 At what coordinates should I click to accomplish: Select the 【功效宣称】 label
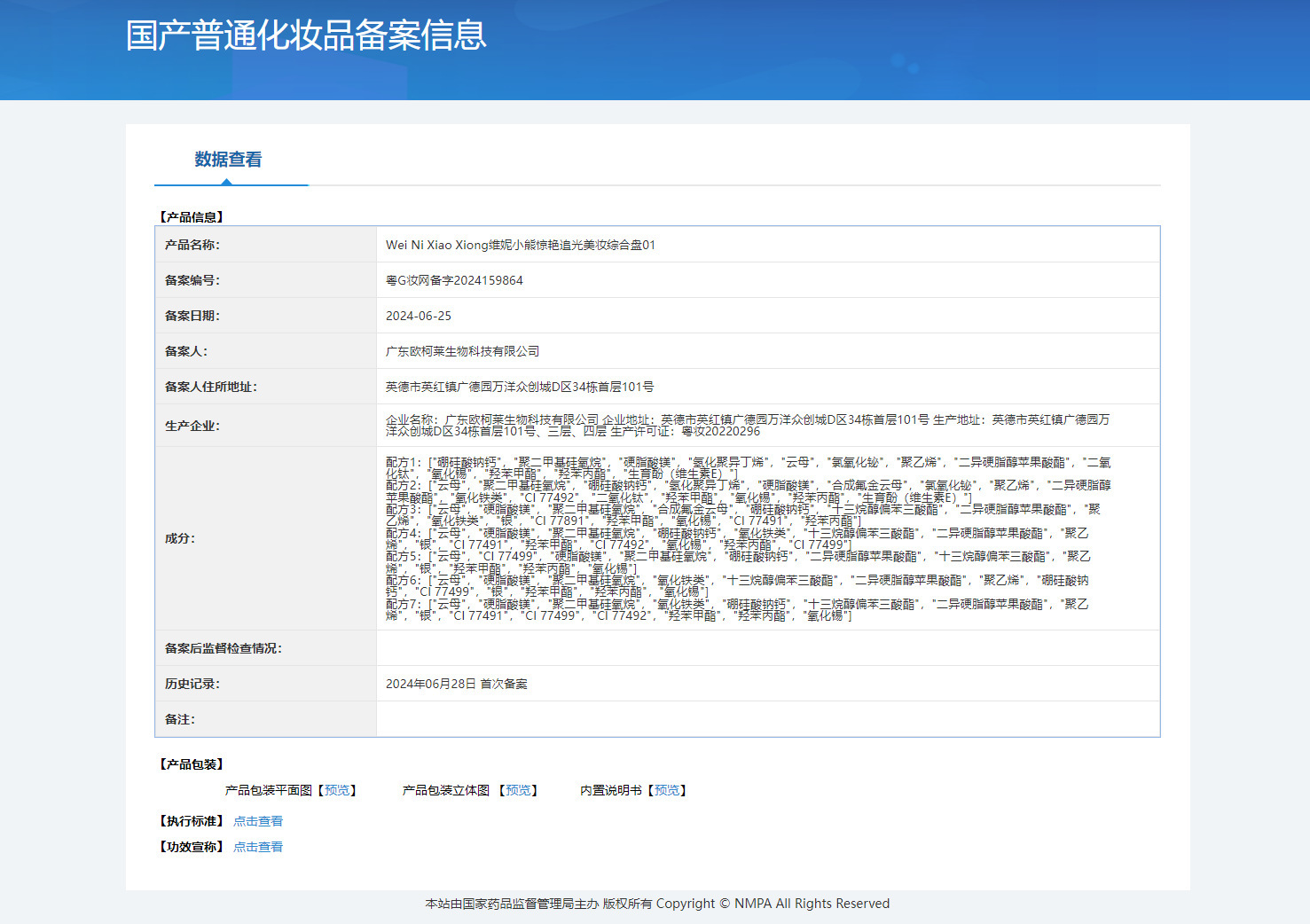tap(191, 847)
